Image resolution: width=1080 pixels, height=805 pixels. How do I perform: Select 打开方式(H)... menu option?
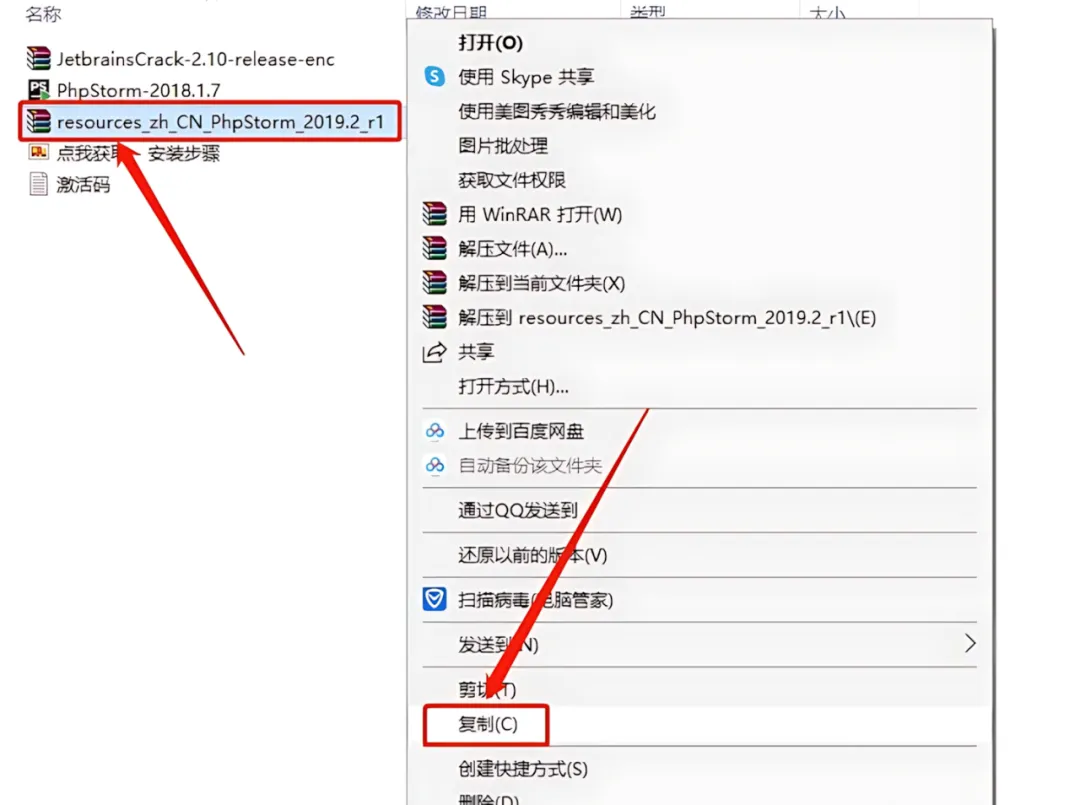tap(513, 387)
